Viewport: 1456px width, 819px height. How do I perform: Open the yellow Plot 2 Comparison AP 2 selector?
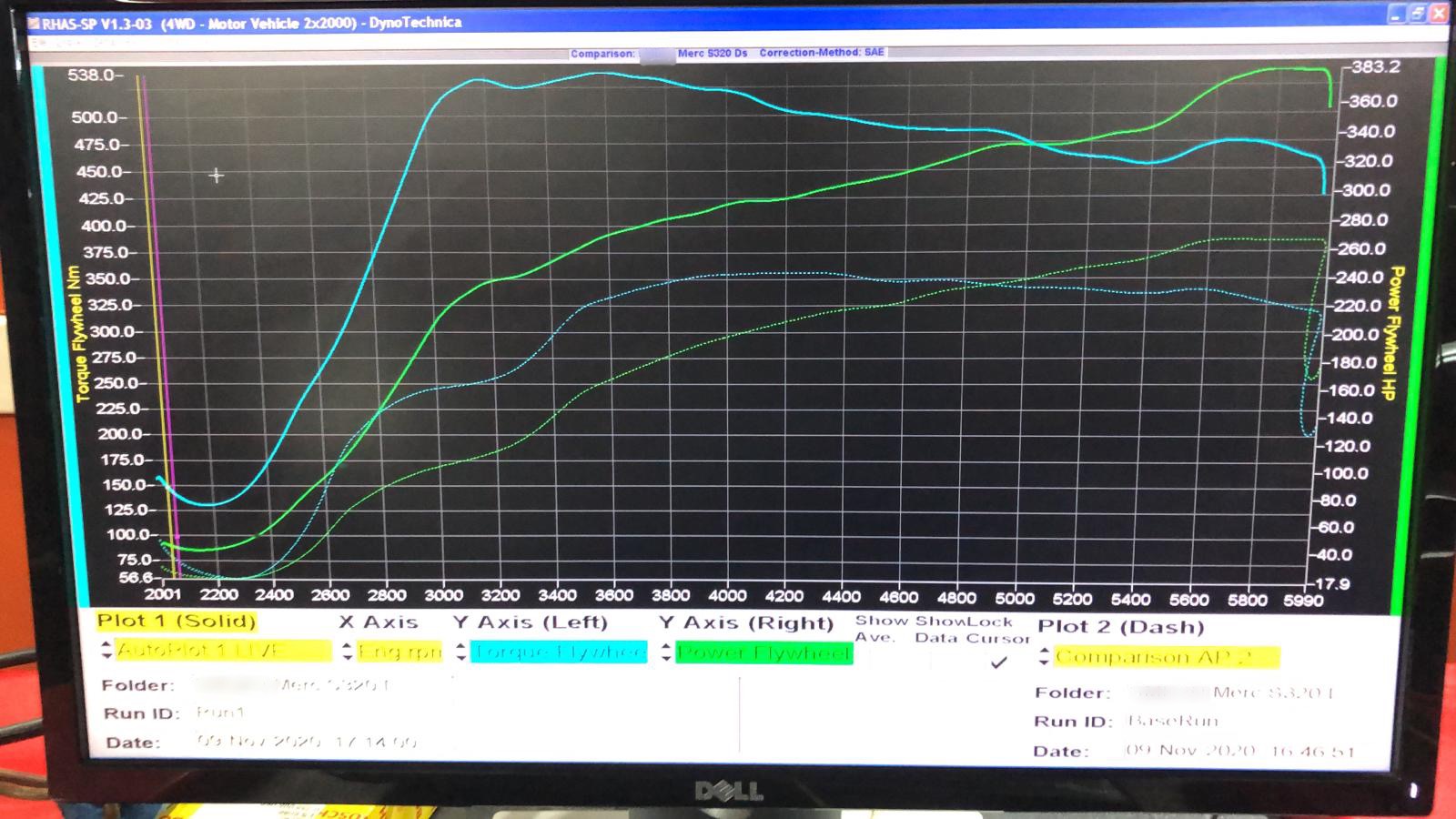pos(1167,656)
